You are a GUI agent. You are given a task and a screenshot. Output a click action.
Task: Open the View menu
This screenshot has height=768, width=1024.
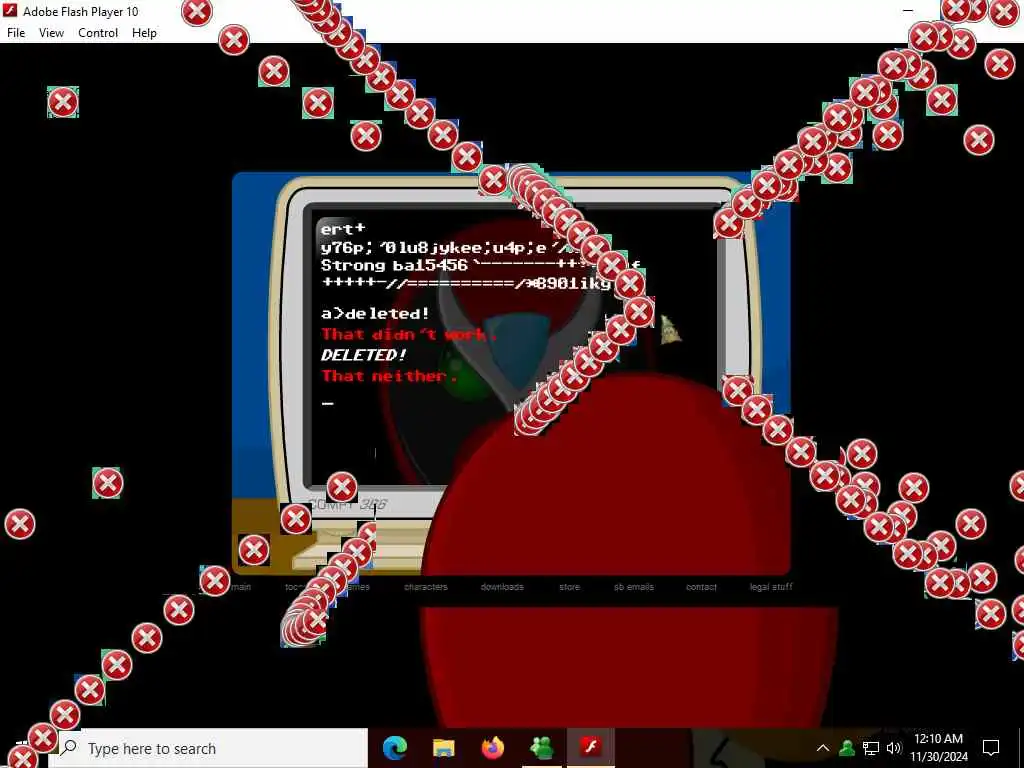[51, 33]
